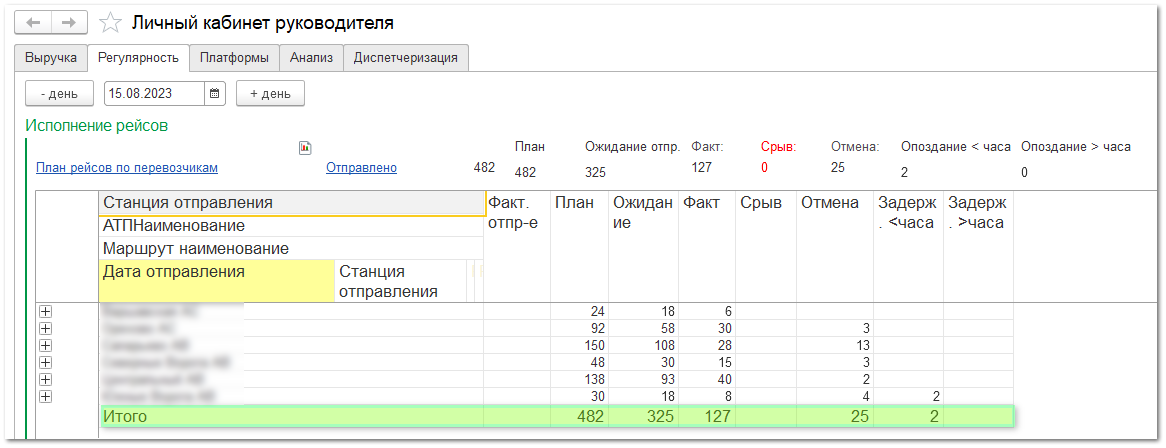Click the 'Дата отправления' yellow header cell
1166x448 pixels.
[215, 280]
